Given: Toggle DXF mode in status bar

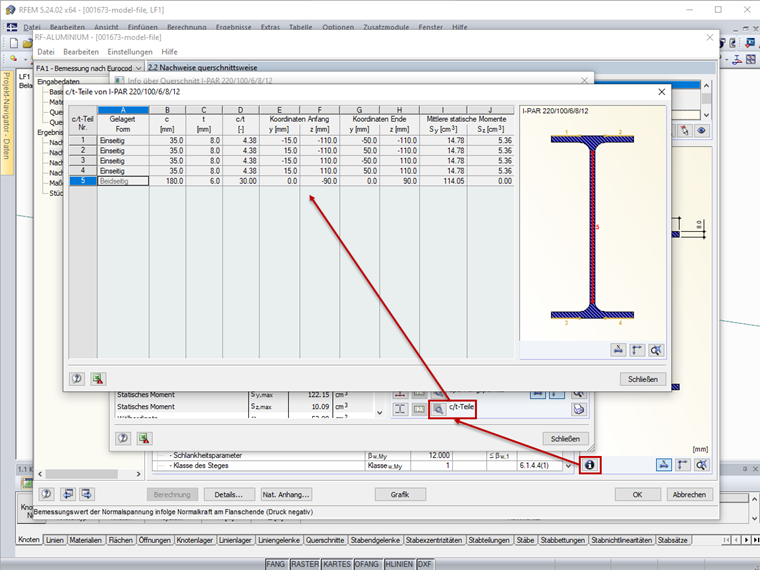Looking at the screenshot, I should 425,564.
